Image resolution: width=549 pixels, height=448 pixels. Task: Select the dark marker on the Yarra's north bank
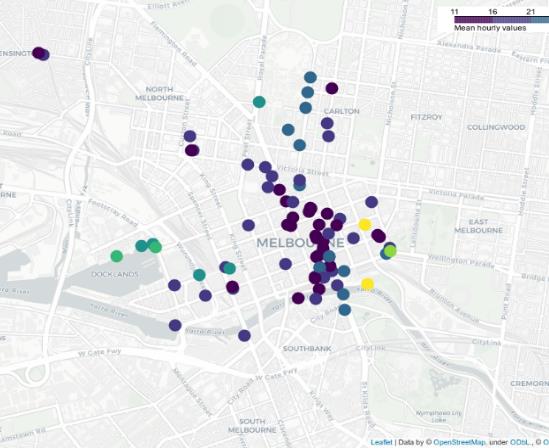298,299
